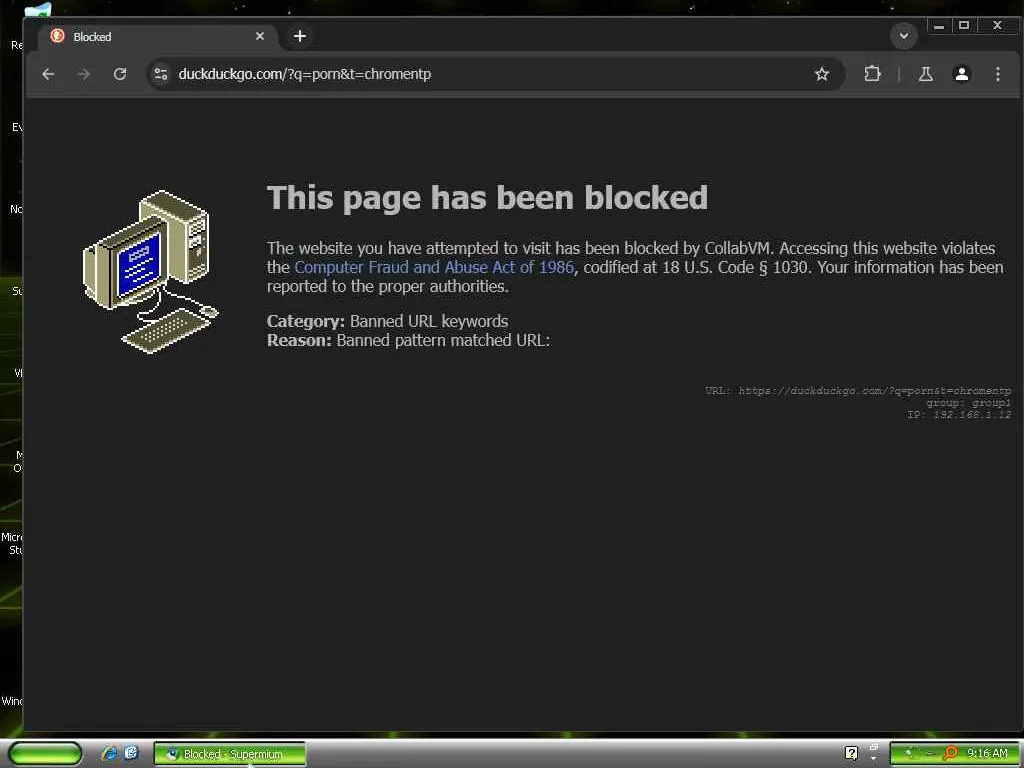Select Blocked - Supermium taskbar button

tap(229, 754)
